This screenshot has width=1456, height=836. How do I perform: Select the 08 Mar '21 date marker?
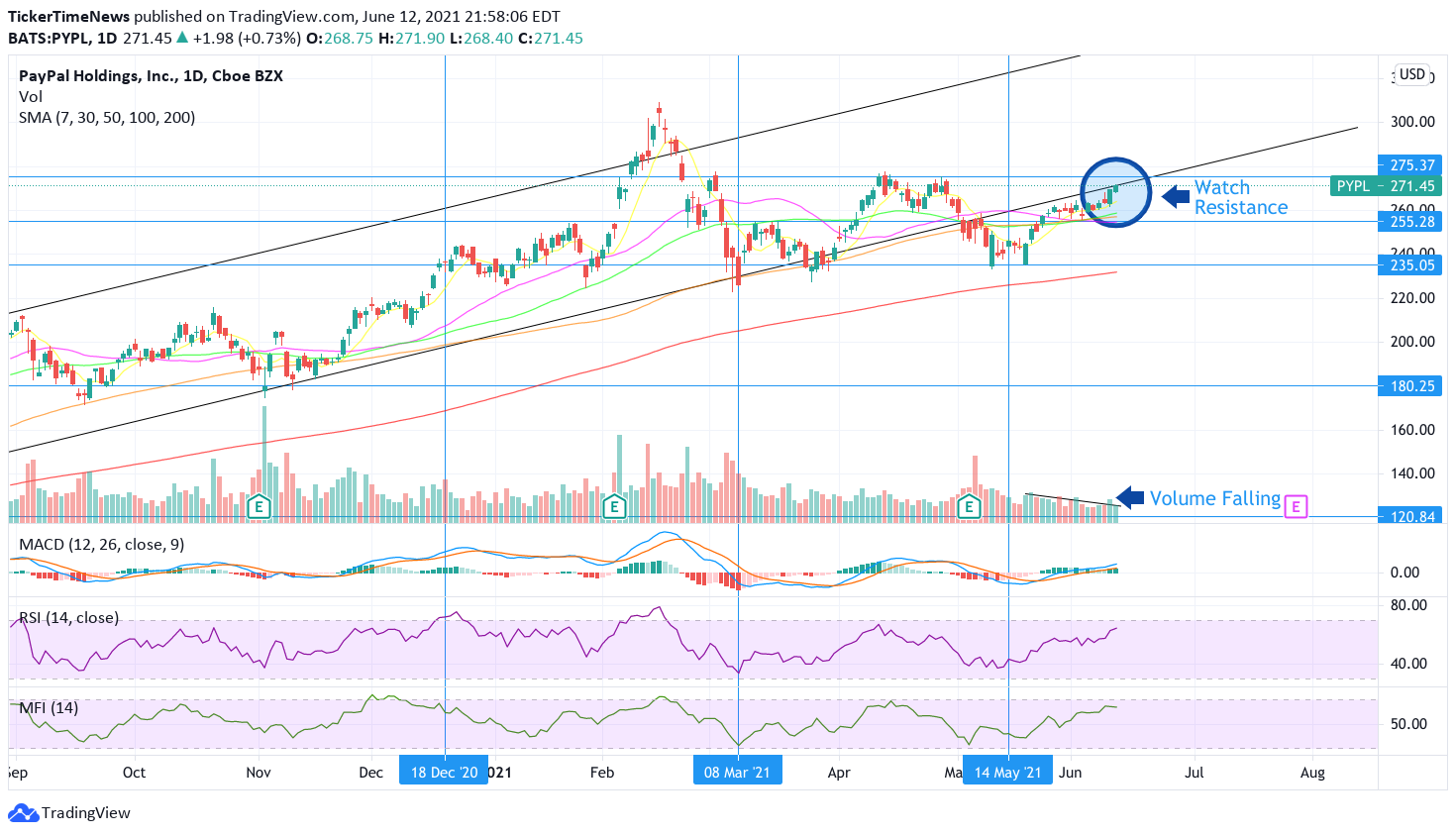tap(737, 773)
